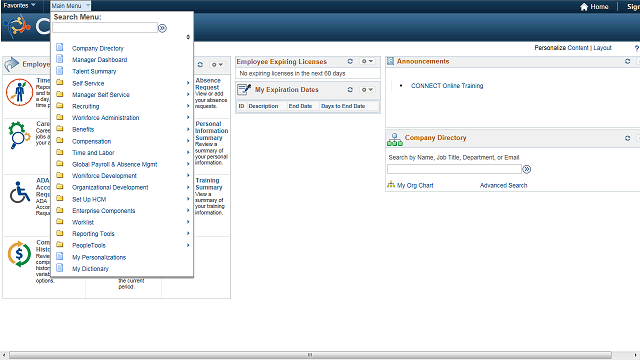Click the My Expiration Dates pencil icon

(244, 89)
